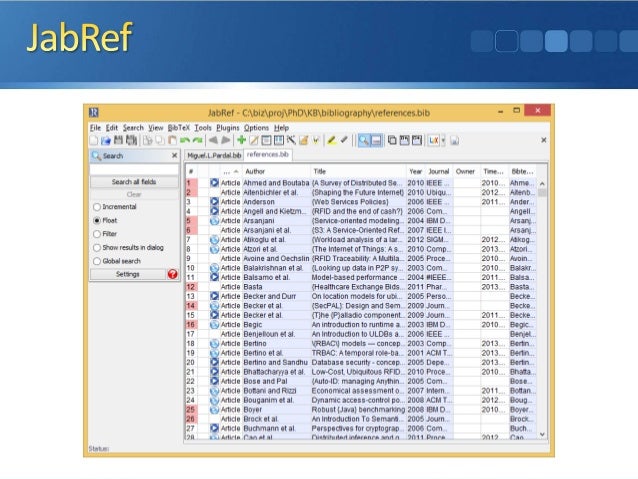This screenshot has height=479, width=638.
Task: Select the Bertino and Sandhu entry row
Action: (x=361, y=362)
